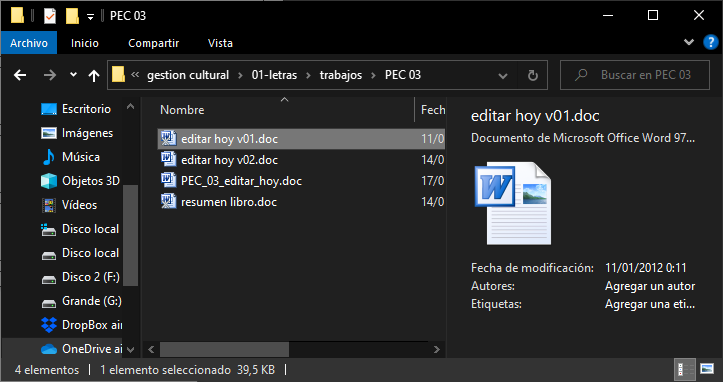The image size is (723, 382).
Task: Expand the ribbon with the chevron
Action: coord(689,42)
